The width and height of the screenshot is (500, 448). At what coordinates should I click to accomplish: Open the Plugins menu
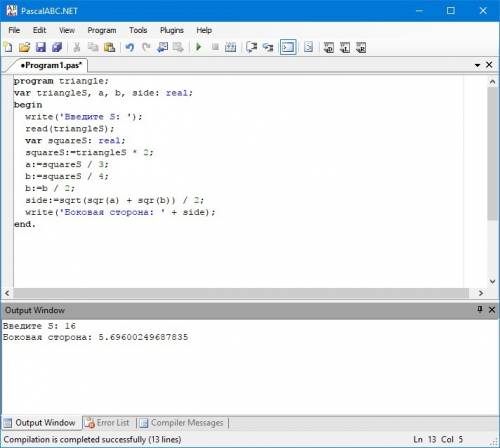(x=172, y=30)
